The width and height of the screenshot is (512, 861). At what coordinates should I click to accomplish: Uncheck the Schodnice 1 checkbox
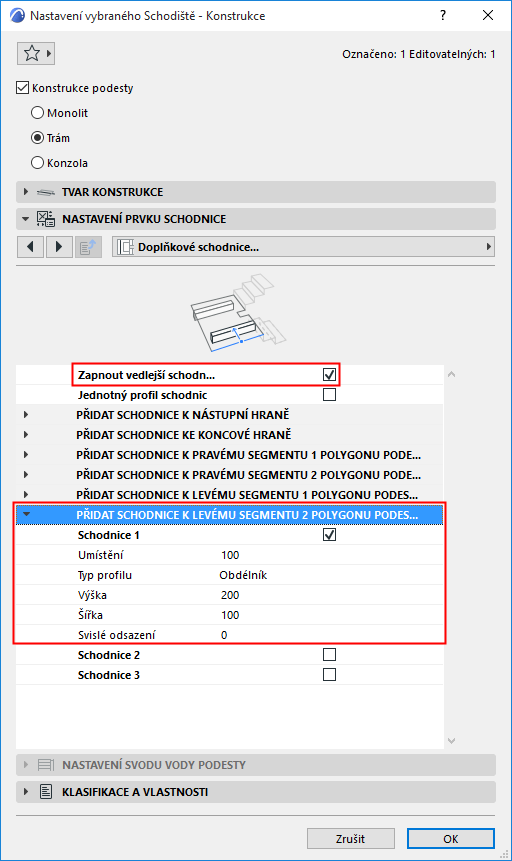(329, 535)
